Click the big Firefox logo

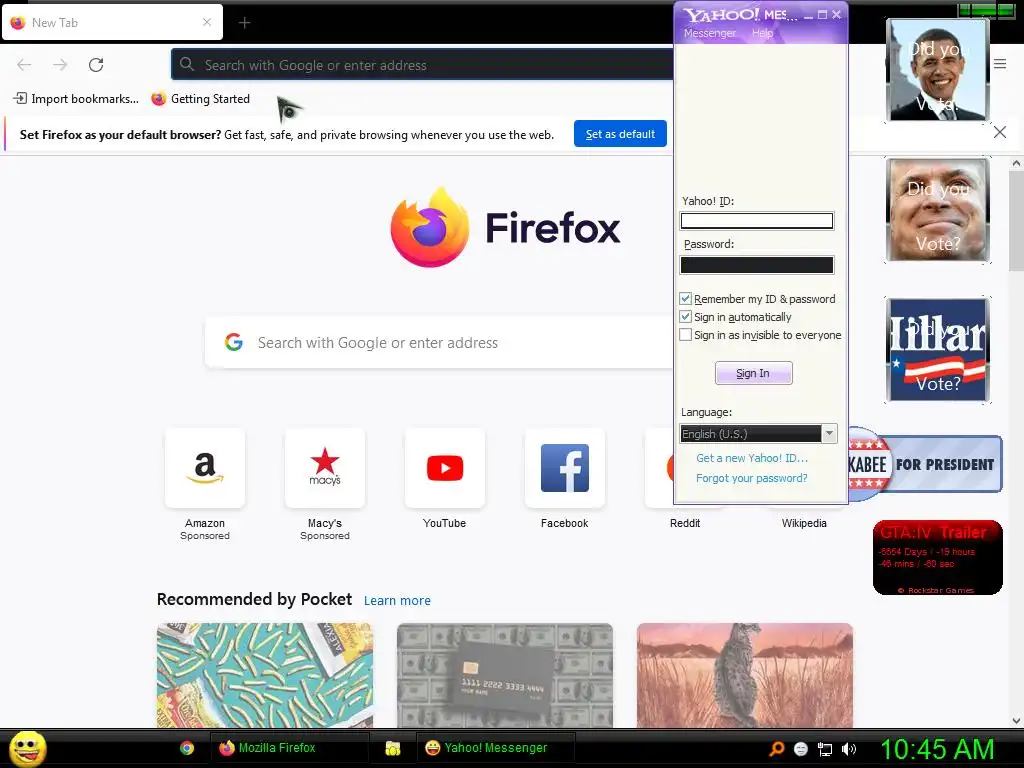430,227
